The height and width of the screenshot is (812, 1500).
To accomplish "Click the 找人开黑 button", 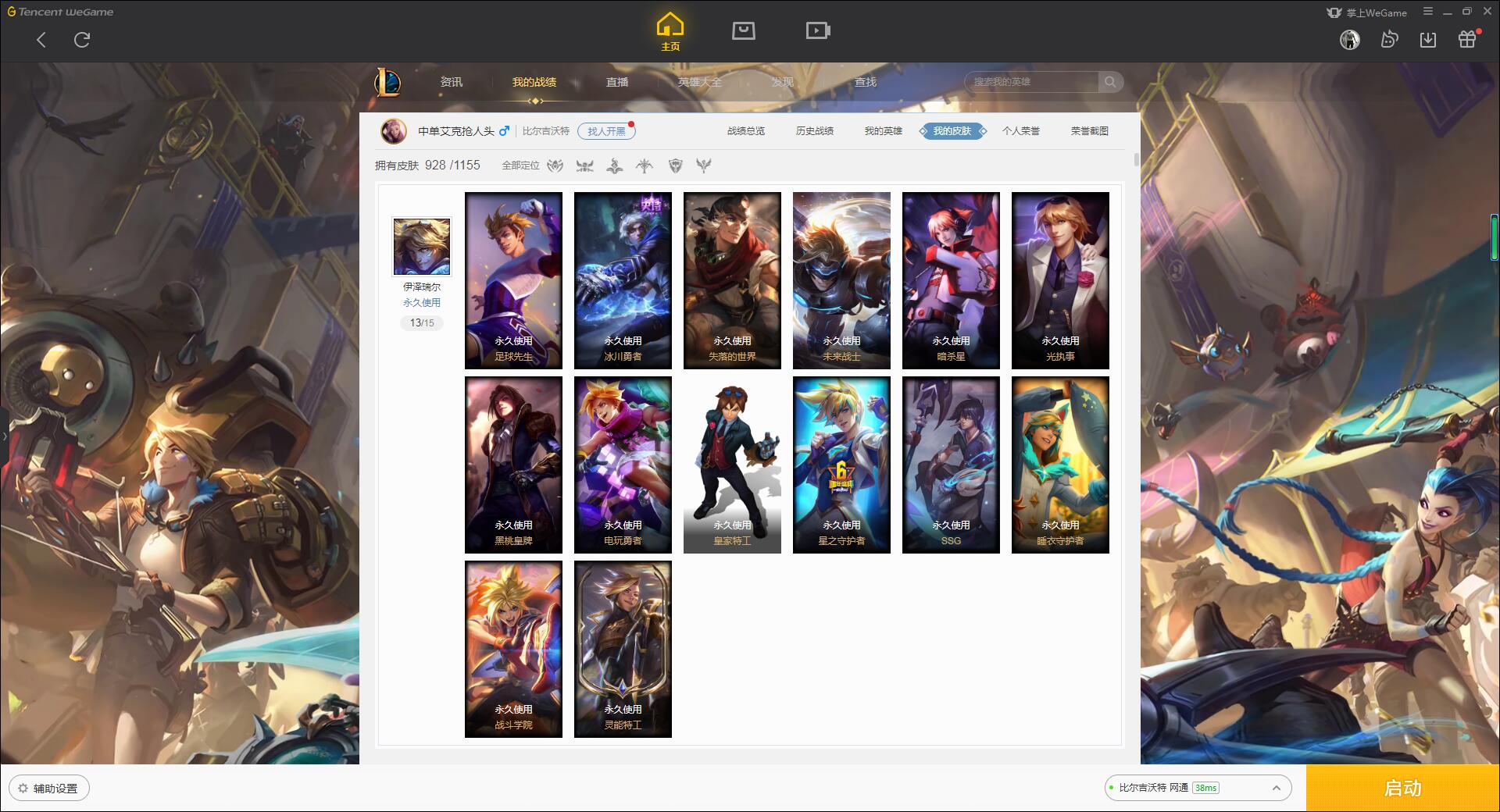I will 606,131.
